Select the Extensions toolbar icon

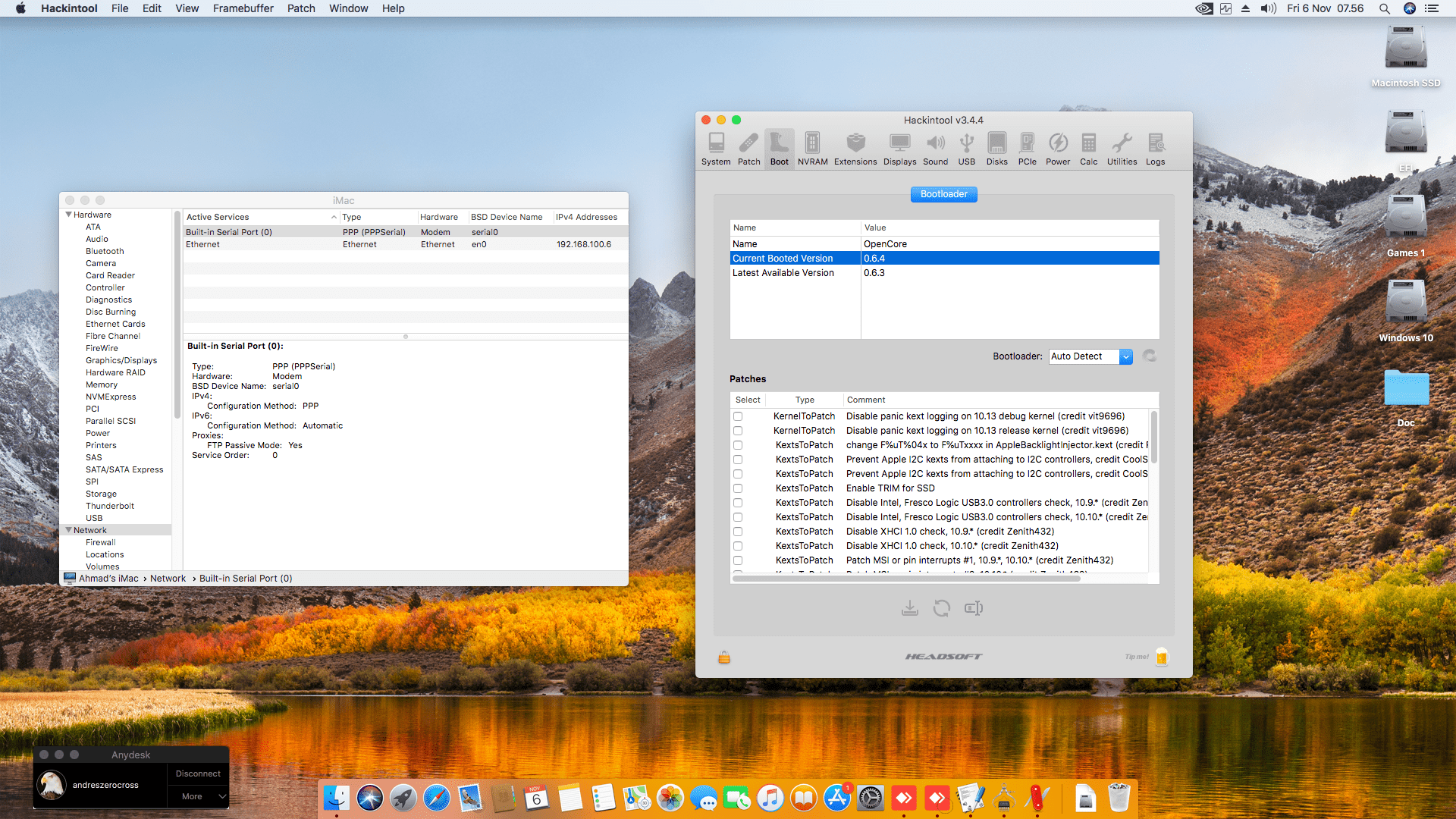point(855,149)
